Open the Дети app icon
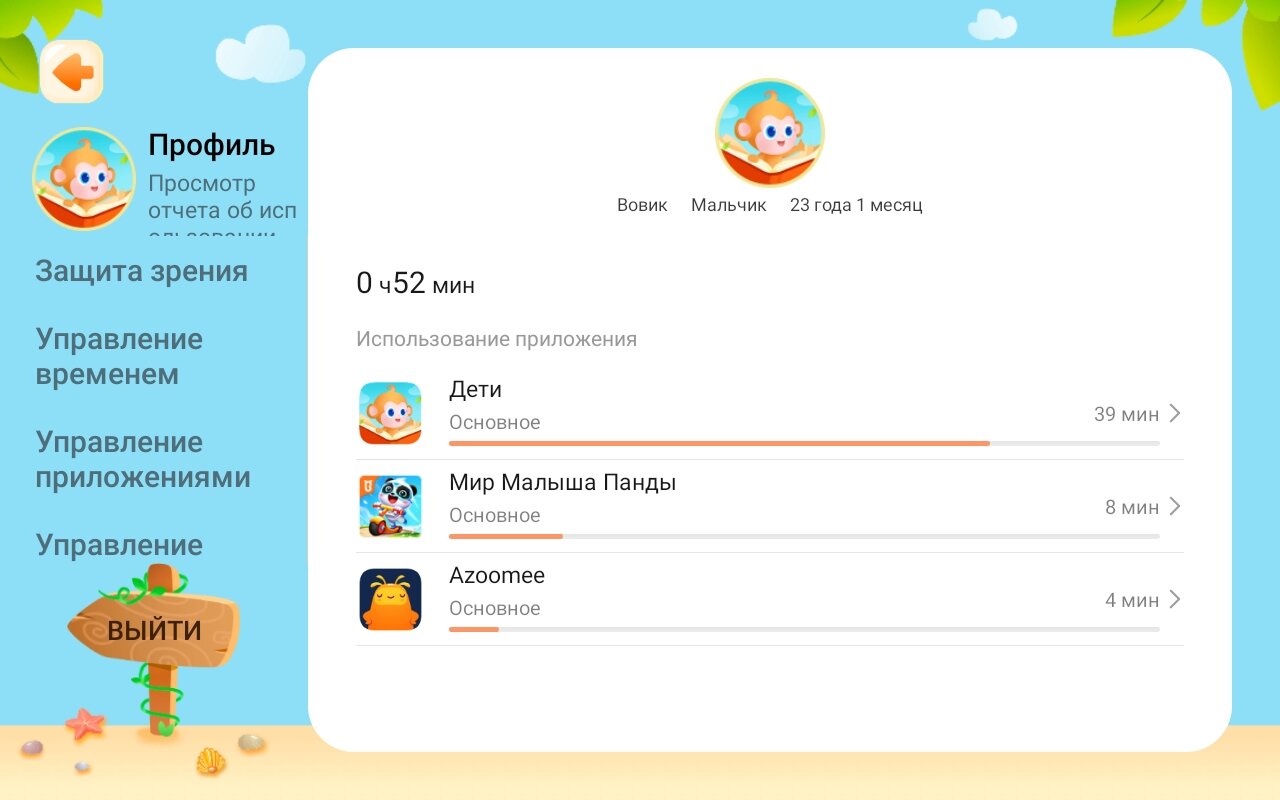Screen dimensions: 1280x800 (390, 413)
